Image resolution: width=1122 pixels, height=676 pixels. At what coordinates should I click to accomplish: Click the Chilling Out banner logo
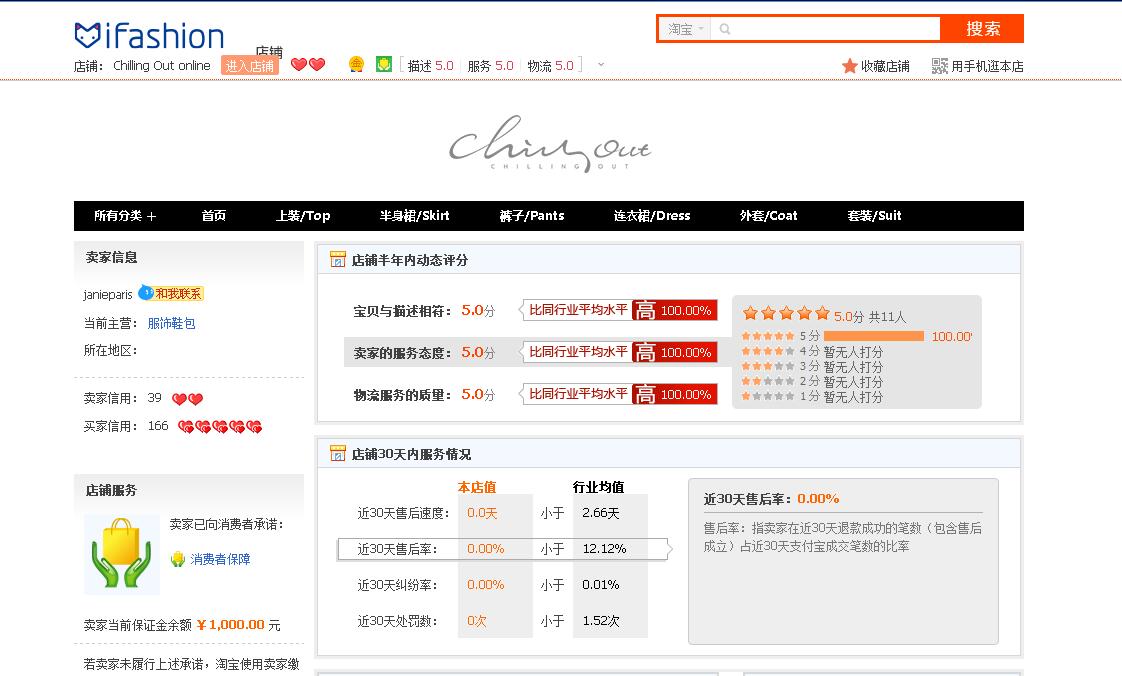click(x=549, y=144)
